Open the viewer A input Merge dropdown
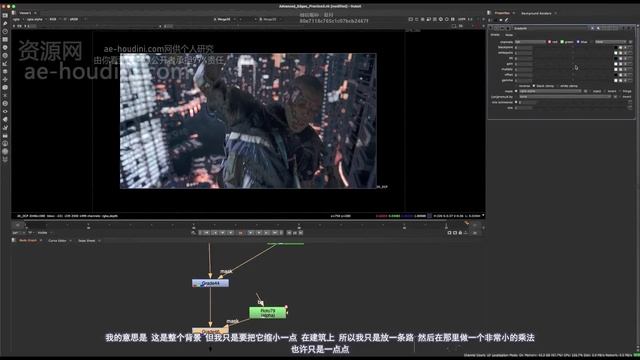This screenshot has width=640, height=360. point(225,19)
